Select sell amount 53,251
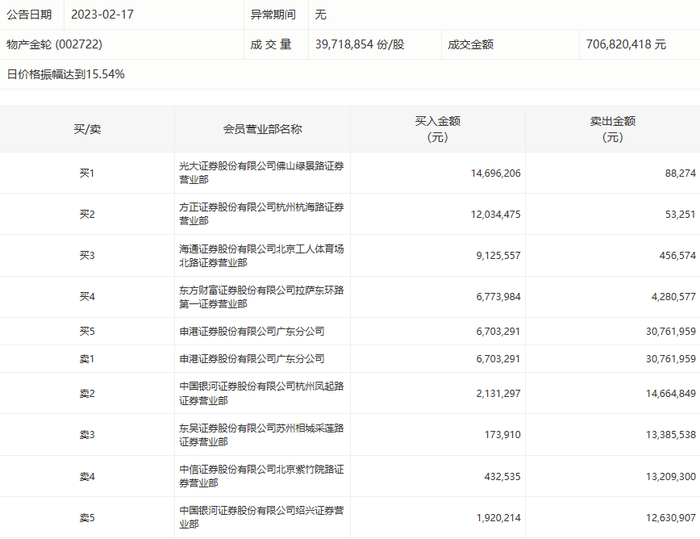 coord(680,214)
